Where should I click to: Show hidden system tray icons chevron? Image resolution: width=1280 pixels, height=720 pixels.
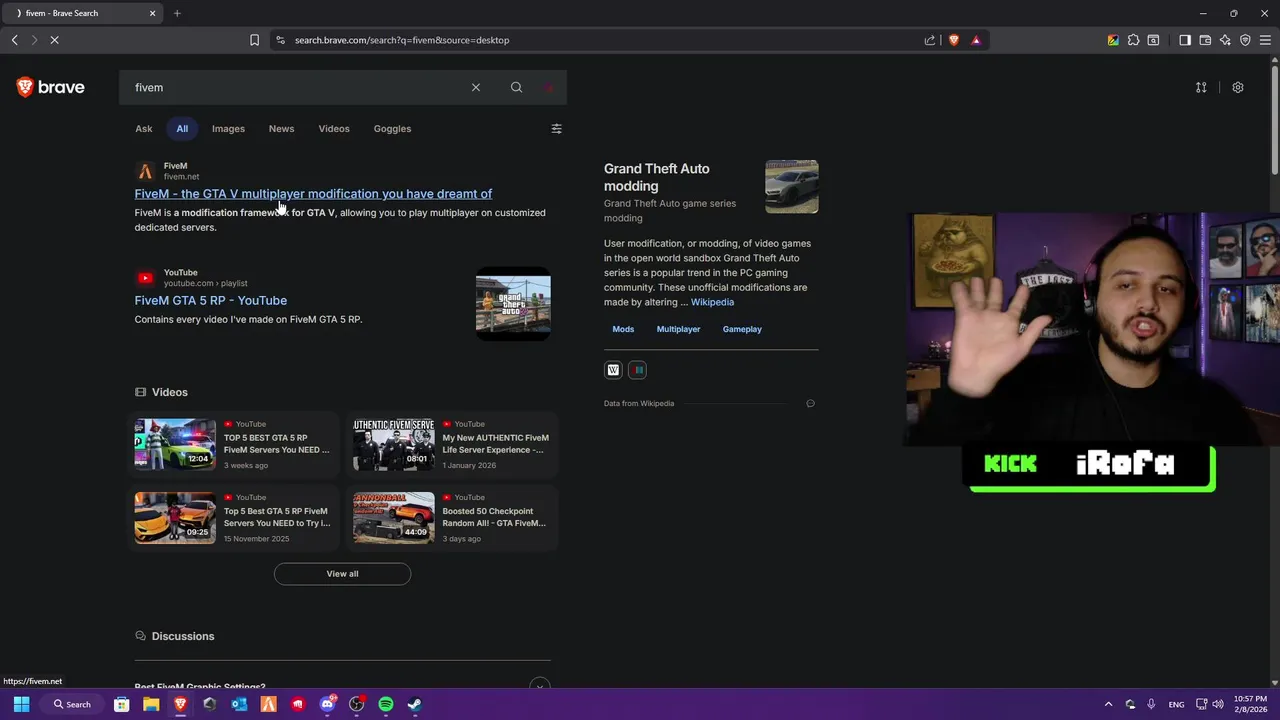(1108, 704)
